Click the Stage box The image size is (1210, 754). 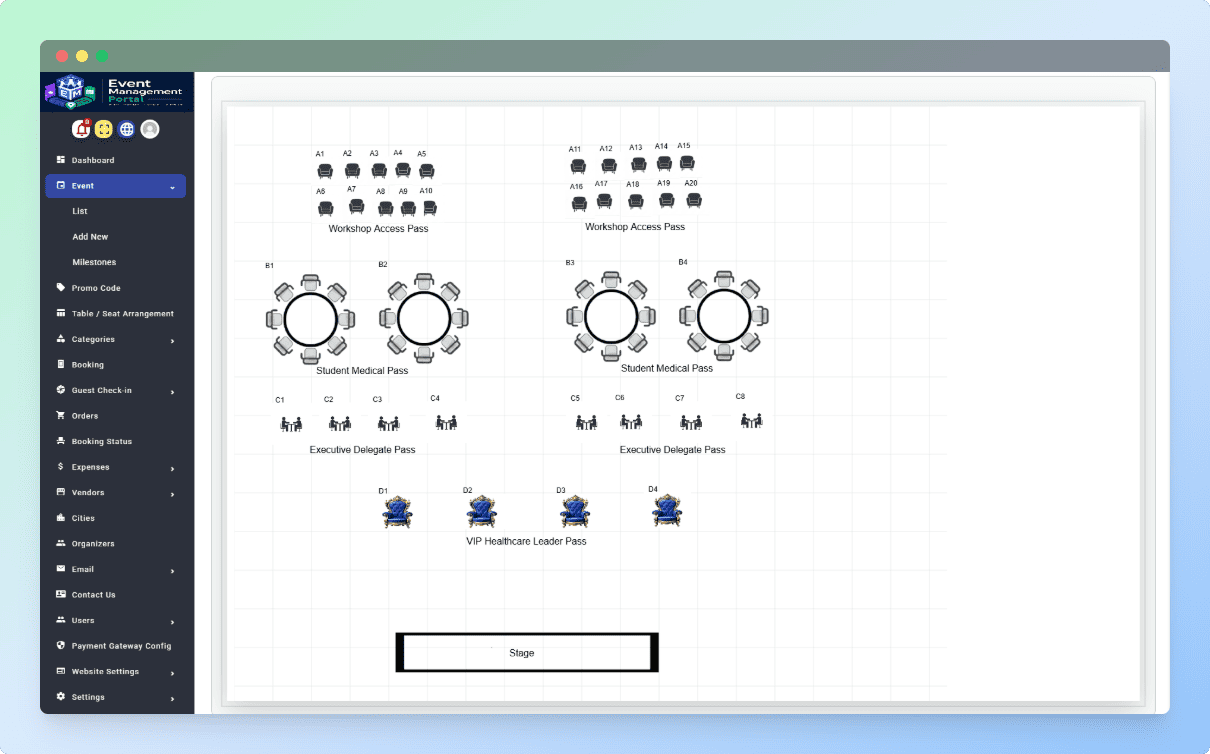[x=527, y=652]
